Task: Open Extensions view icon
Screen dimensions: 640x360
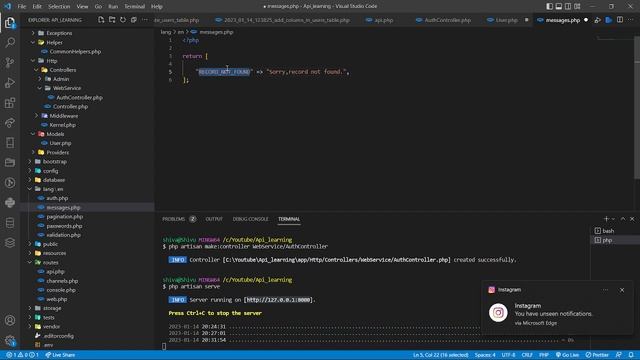Action: (x=10, y=102)
